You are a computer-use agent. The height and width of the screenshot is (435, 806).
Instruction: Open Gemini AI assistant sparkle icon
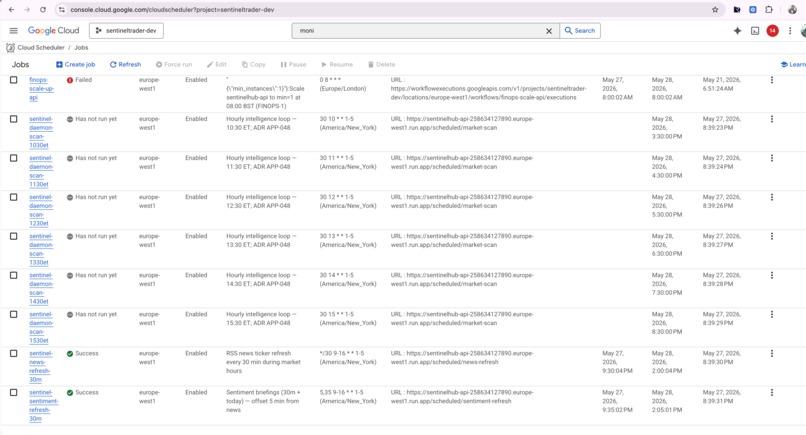tap(737, 31)
